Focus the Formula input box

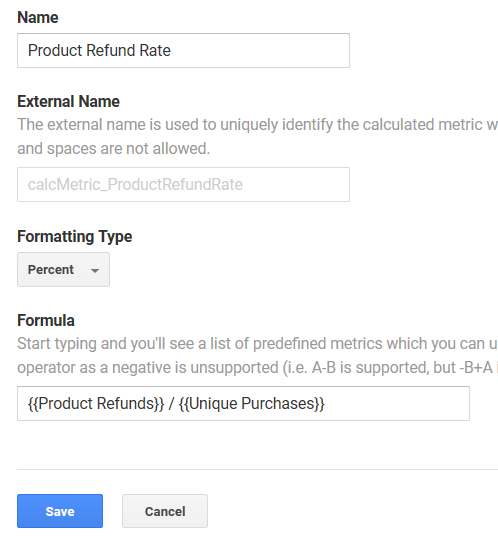click(x=243, y=404)
